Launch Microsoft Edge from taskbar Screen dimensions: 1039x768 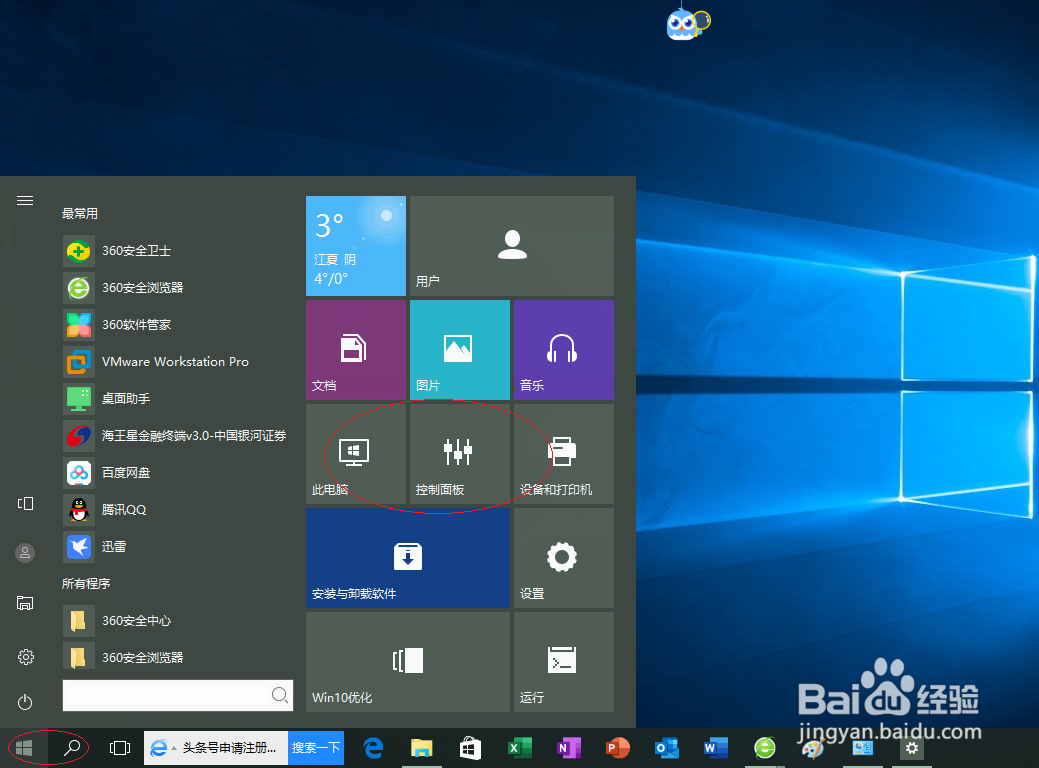(374, 748)
